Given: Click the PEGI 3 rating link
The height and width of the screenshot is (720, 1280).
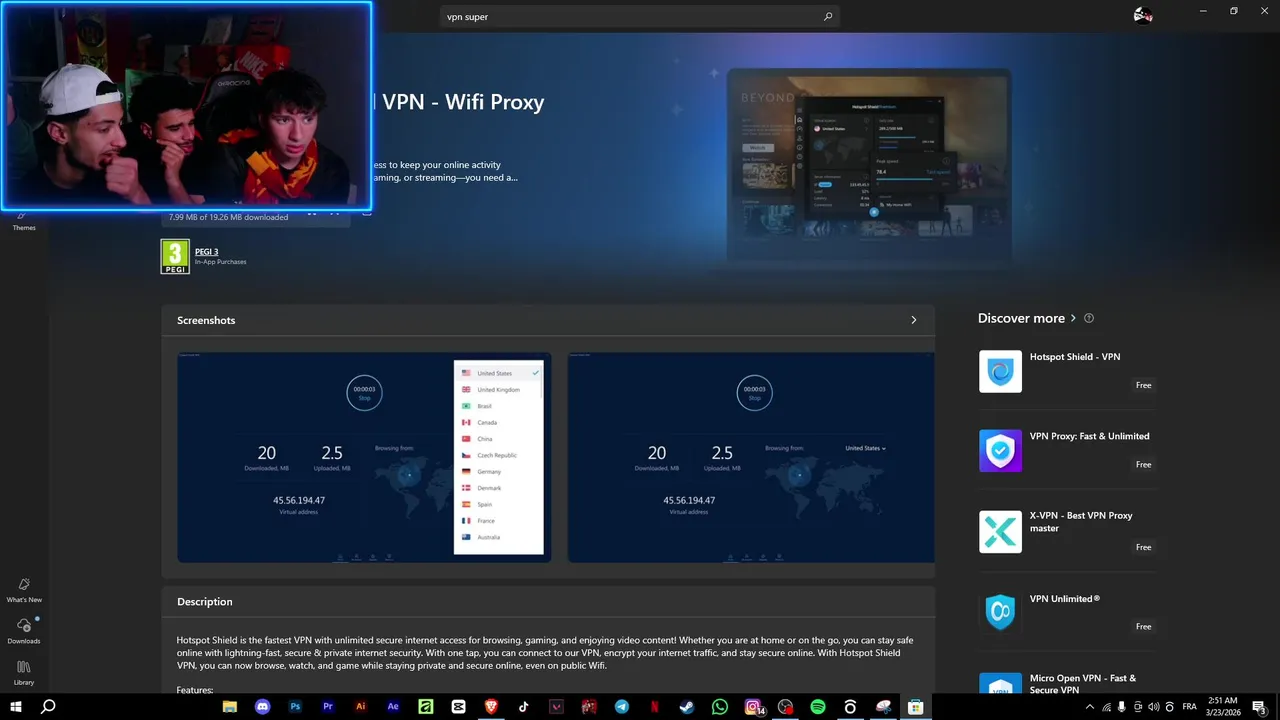Looking at the screenshot, I should click(206, 252).
